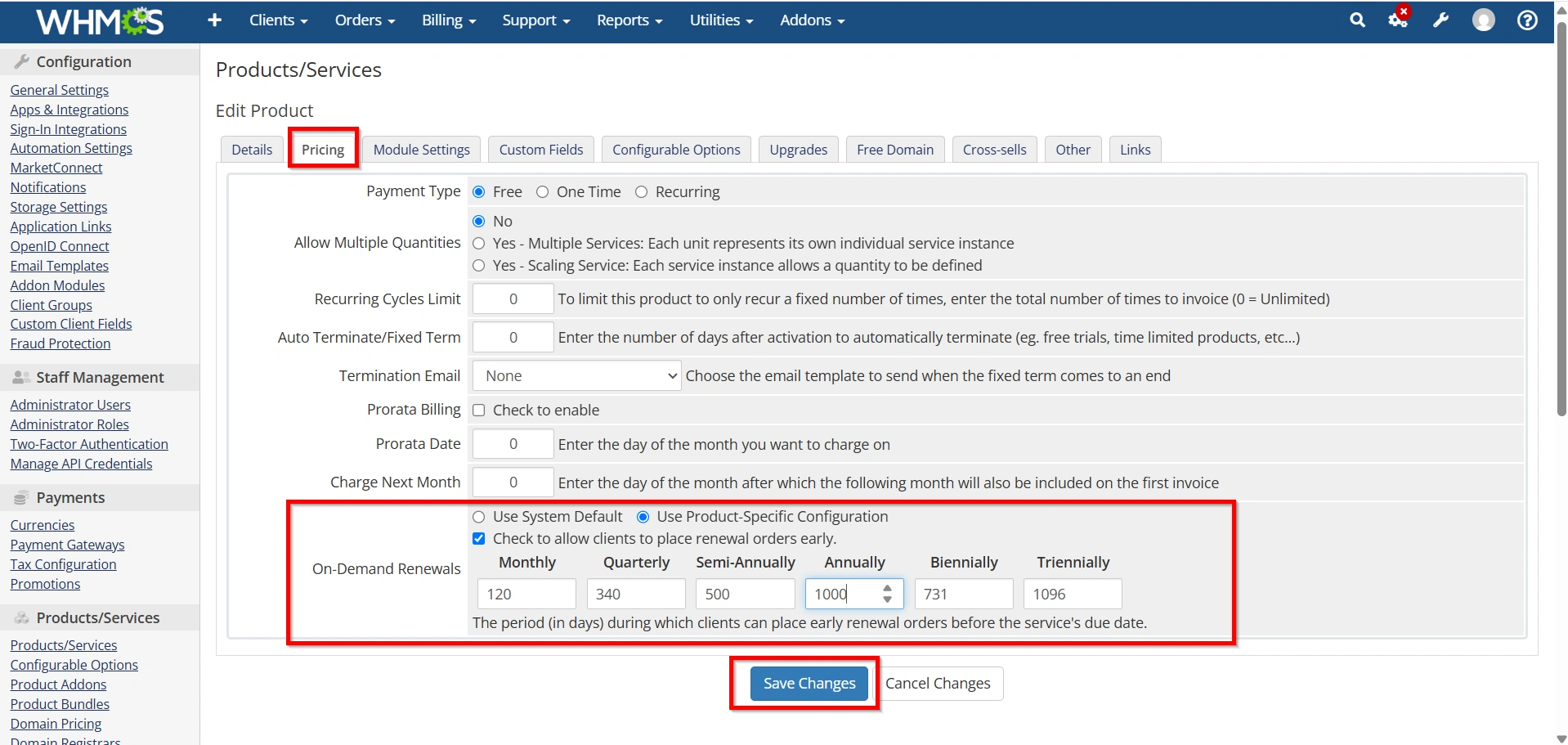This screenshot has width=1568, height=745.
Task: Click the Recurring Cycles Limit field
Action: tap(513, 299)
